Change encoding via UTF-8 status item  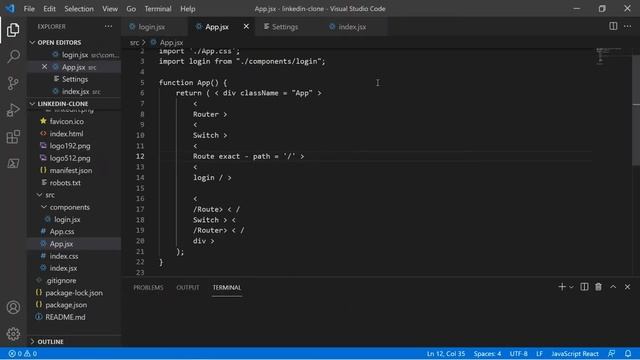(x=518, y=353)
